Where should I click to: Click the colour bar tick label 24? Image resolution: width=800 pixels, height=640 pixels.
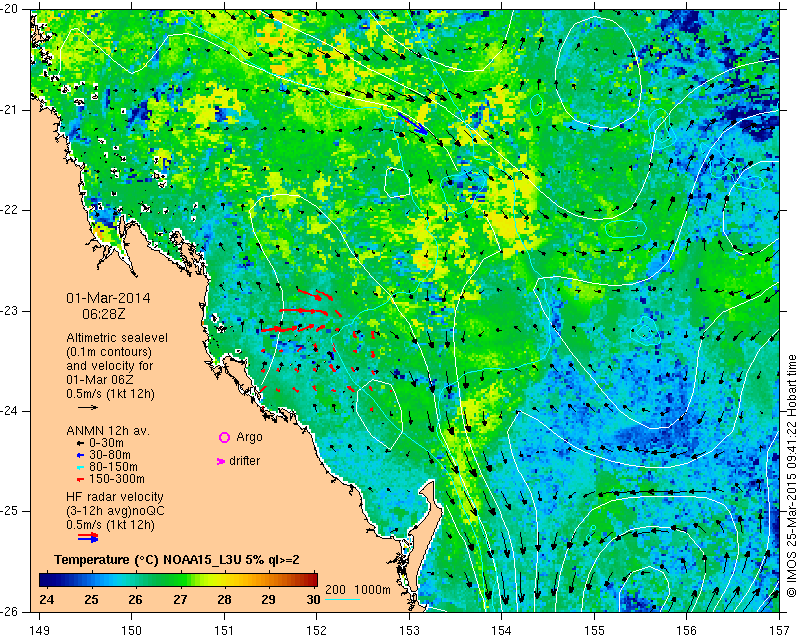click(x=46, y=600)
